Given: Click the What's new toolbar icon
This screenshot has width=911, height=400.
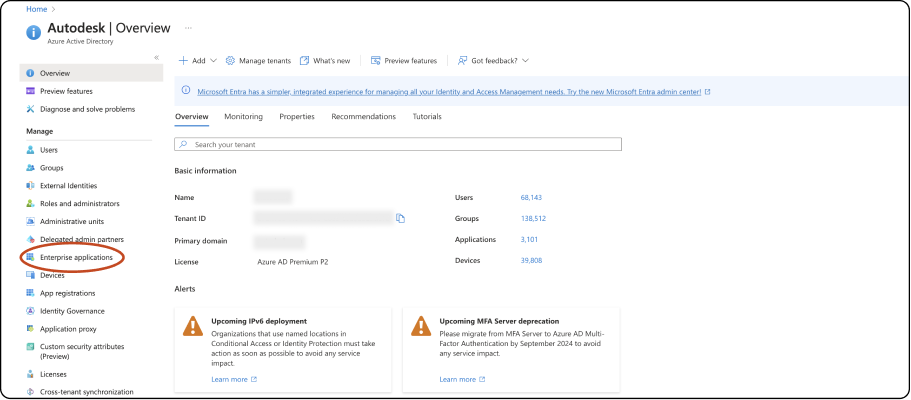Looking at the screenshot, I should click(x=304, y=60).
